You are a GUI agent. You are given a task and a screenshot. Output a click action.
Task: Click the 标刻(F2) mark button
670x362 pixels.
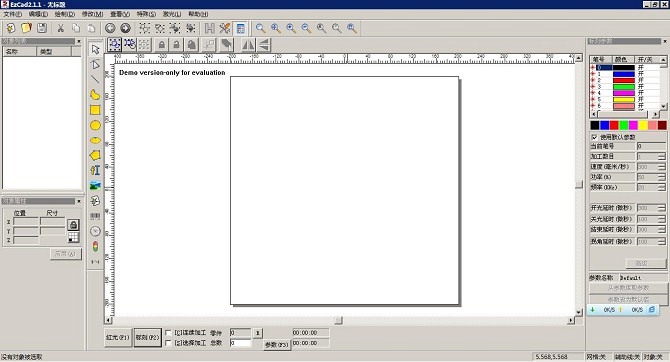coord(147,337)
